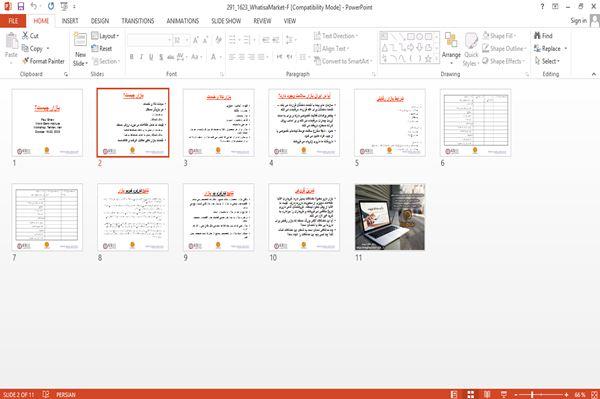Screen dimensions: 600x399
Task: Collapse the ribbon arrow
Action: [594, 74]
